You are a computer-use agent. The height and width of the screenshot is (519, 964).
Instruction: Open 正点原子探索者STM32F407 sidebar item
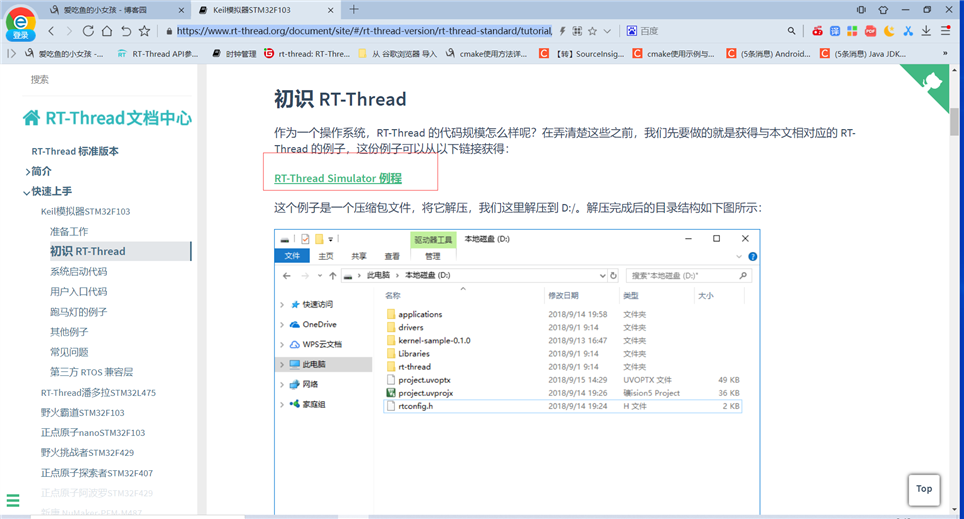pyautogui.click(x=97, y=473)
